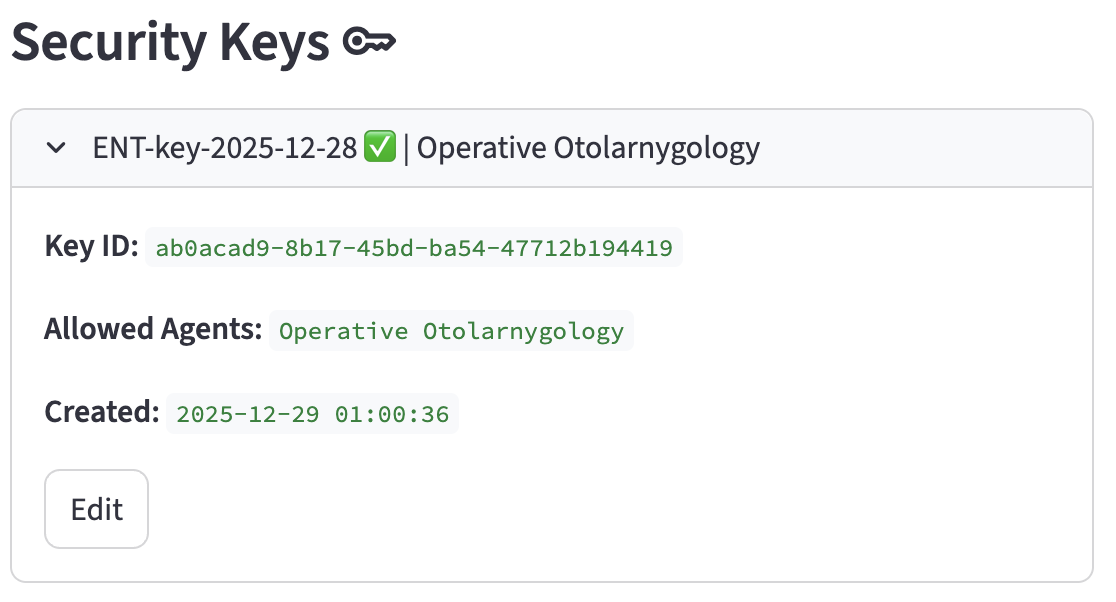
Task: Click the 01:00:36 time in Created value
Action: [392, 414]
